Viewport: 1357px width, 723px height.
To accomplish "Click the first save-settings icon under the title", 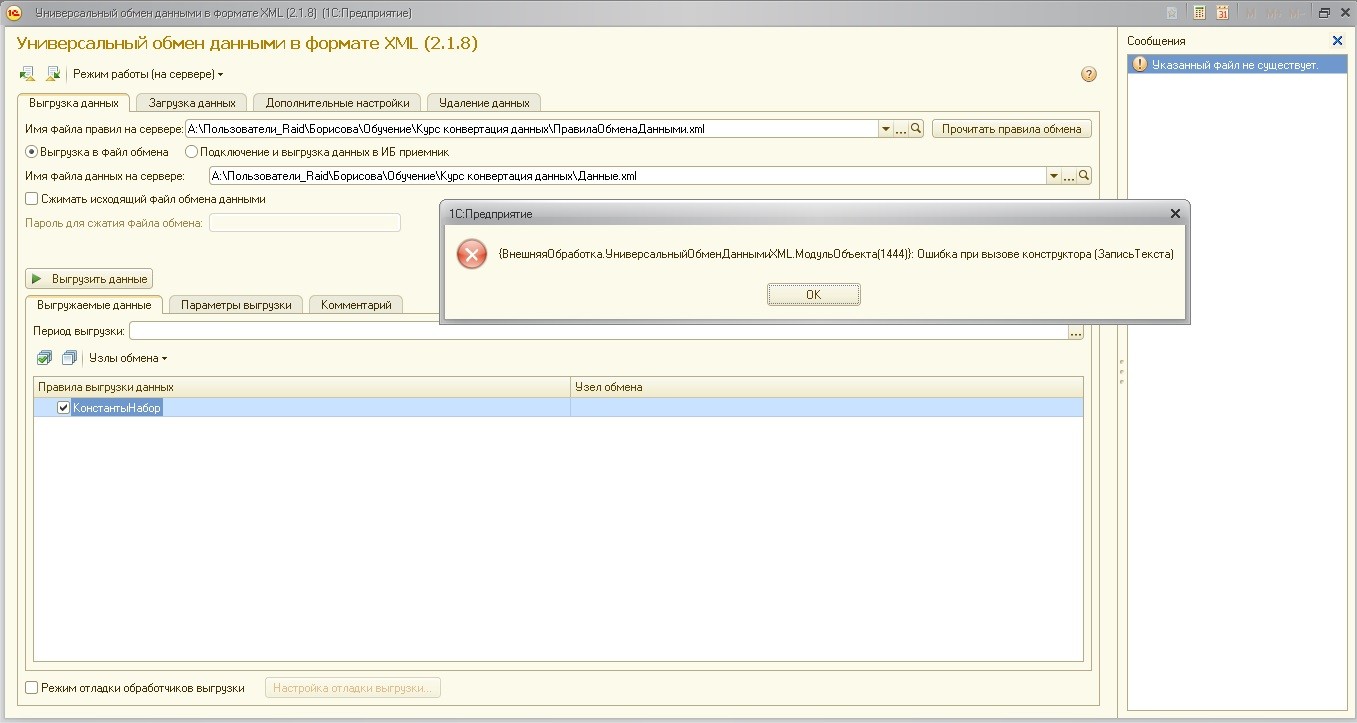I will coord(28,74).
